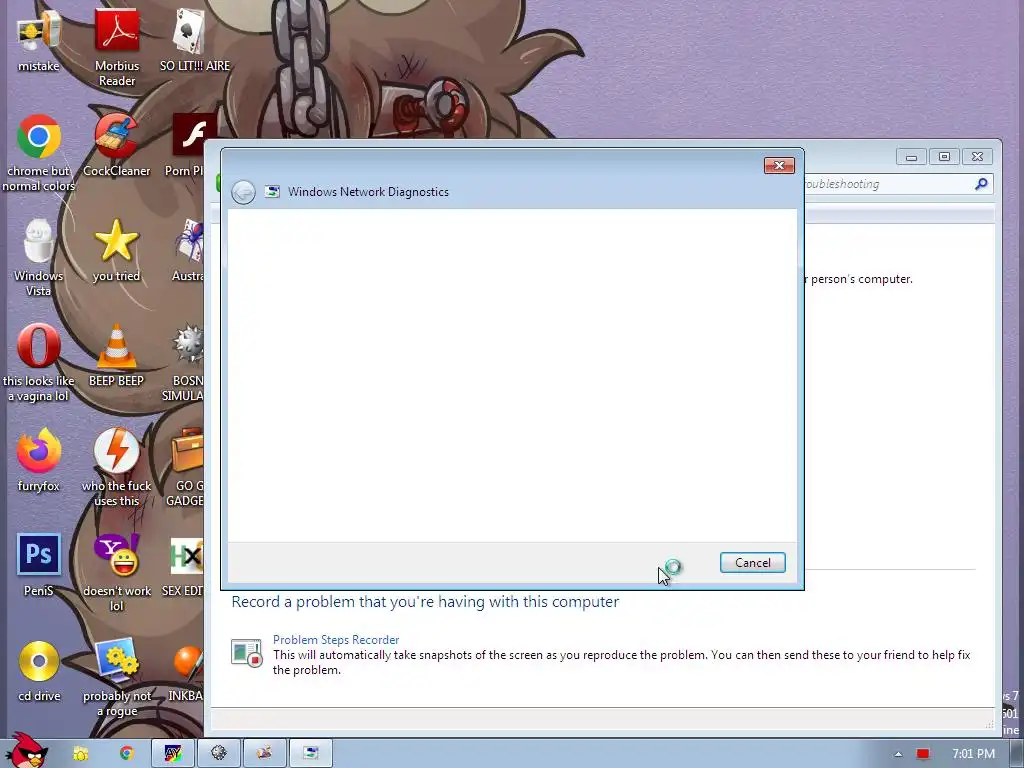Open the 'mistake' desktop icon

click(39, 42)
